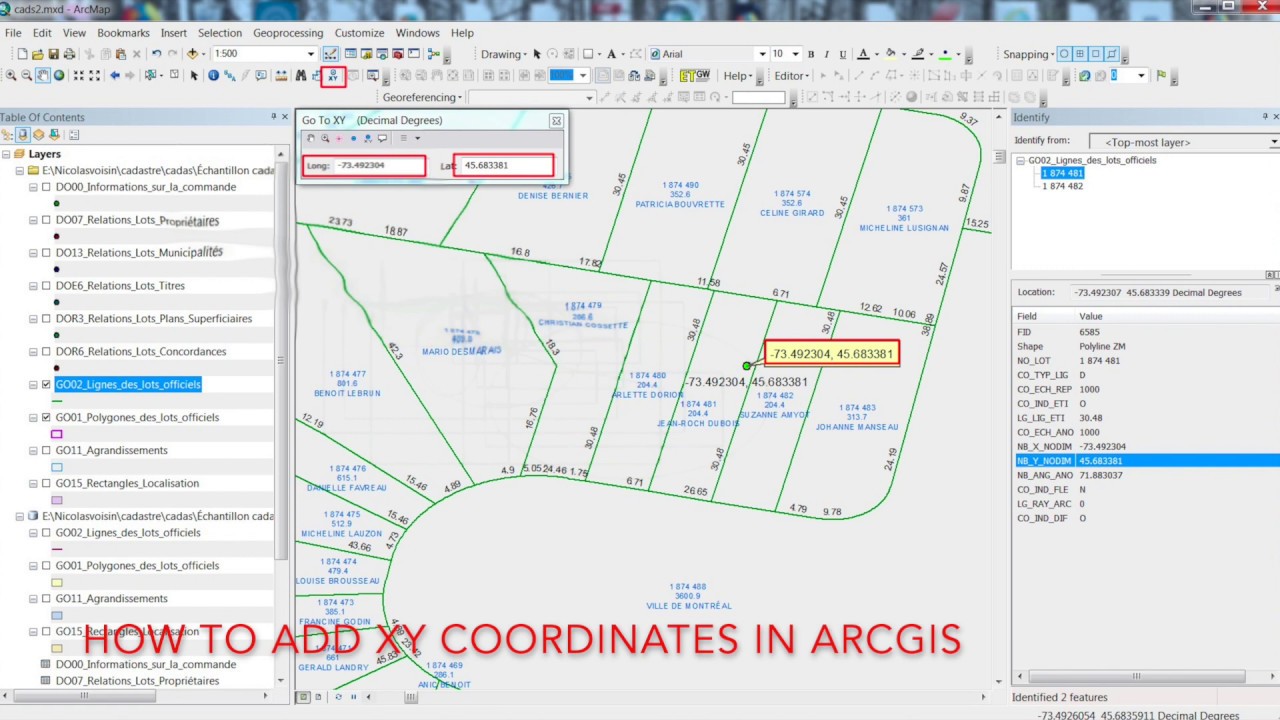Click the Add Callout icon in Go To XY
Screen dimensions: 1280x720
pyautogui.click(x=382, y=139)
